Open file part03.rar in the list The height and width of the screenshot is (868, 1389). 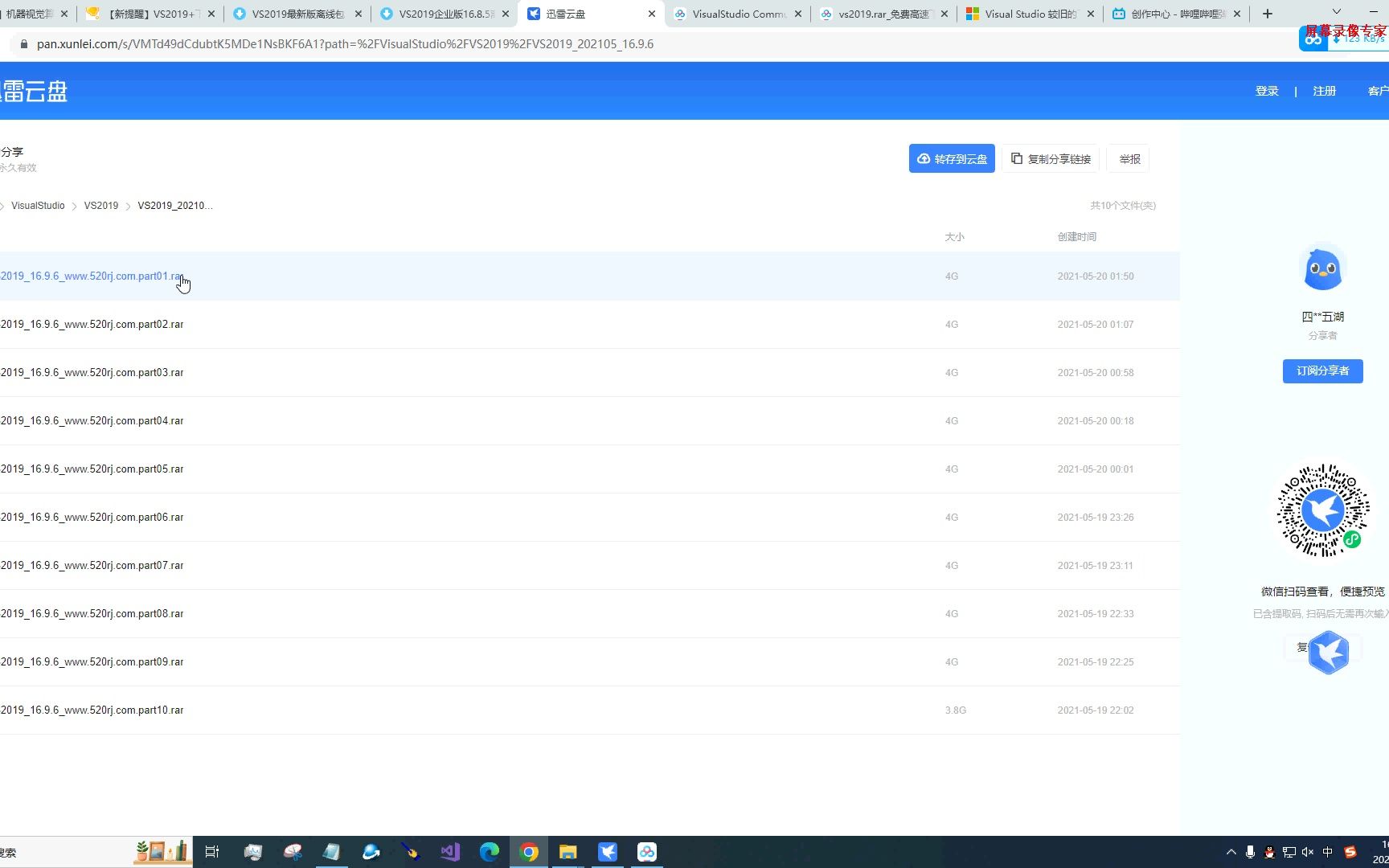pyautogui.click(x=92, y=372)
